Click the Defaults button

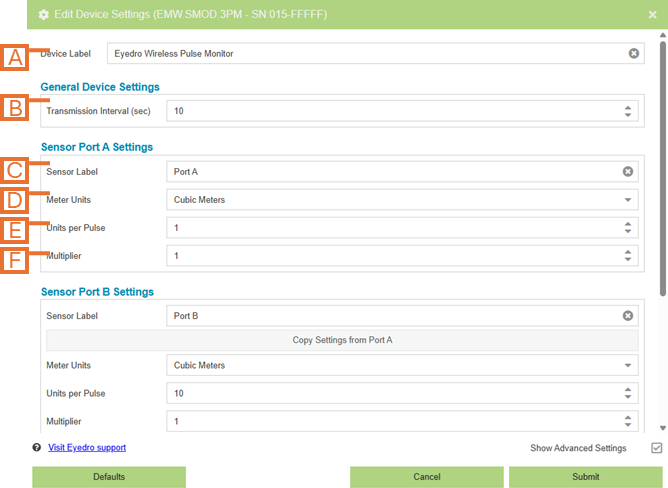pos(109,477)
